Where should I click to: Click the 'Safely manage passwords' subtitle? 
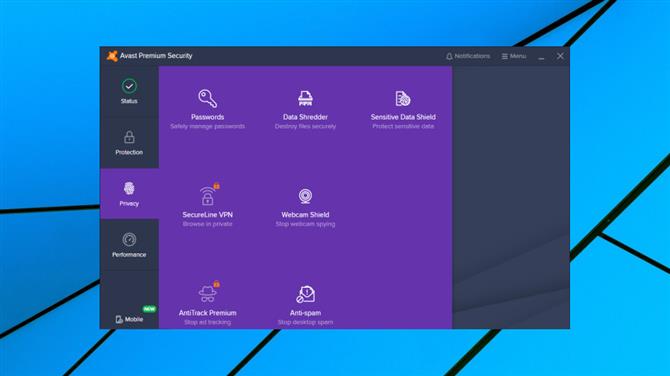point(208,126)
